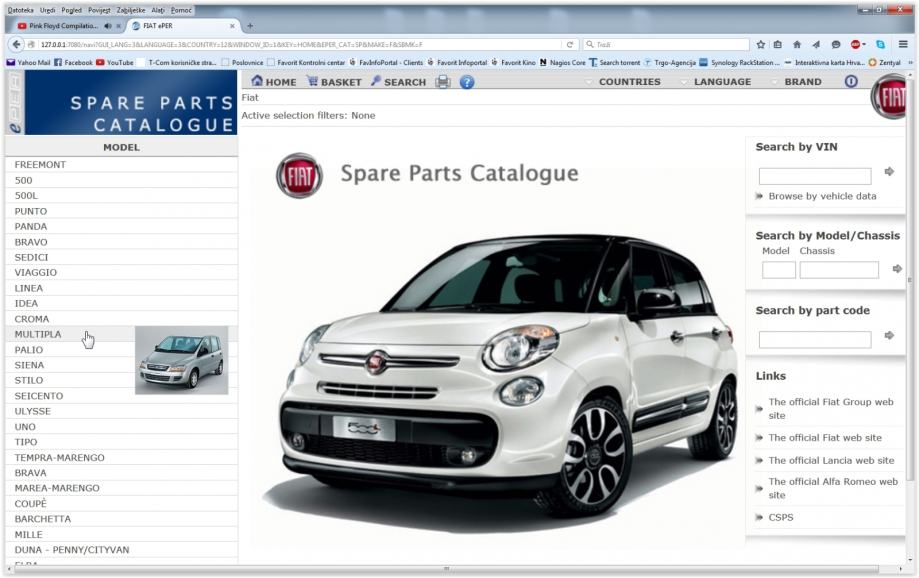Open The official Lancia web site link
The image size is (919, 578).
[x=831, y=460]
